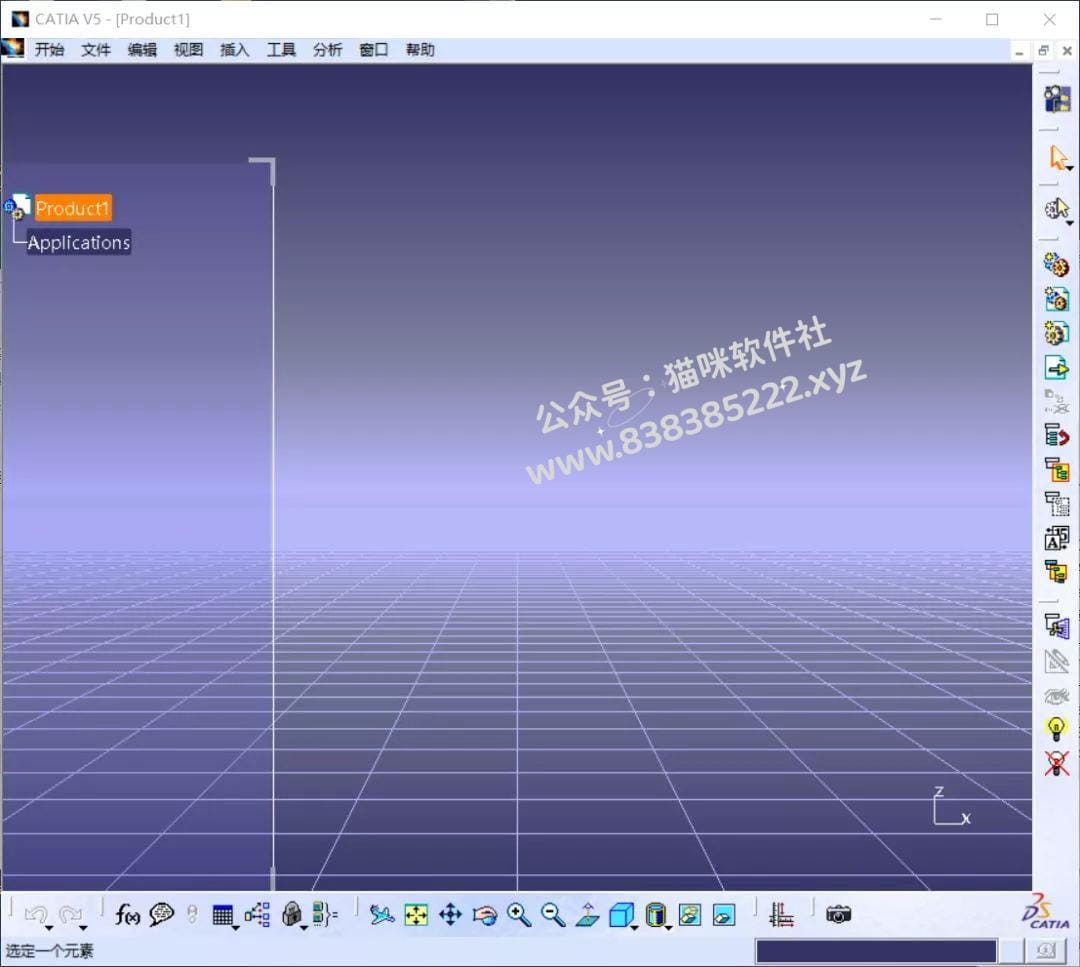Insert a new Product with gear-on-document icon
1080x967 pixels.
point(1056,299)
